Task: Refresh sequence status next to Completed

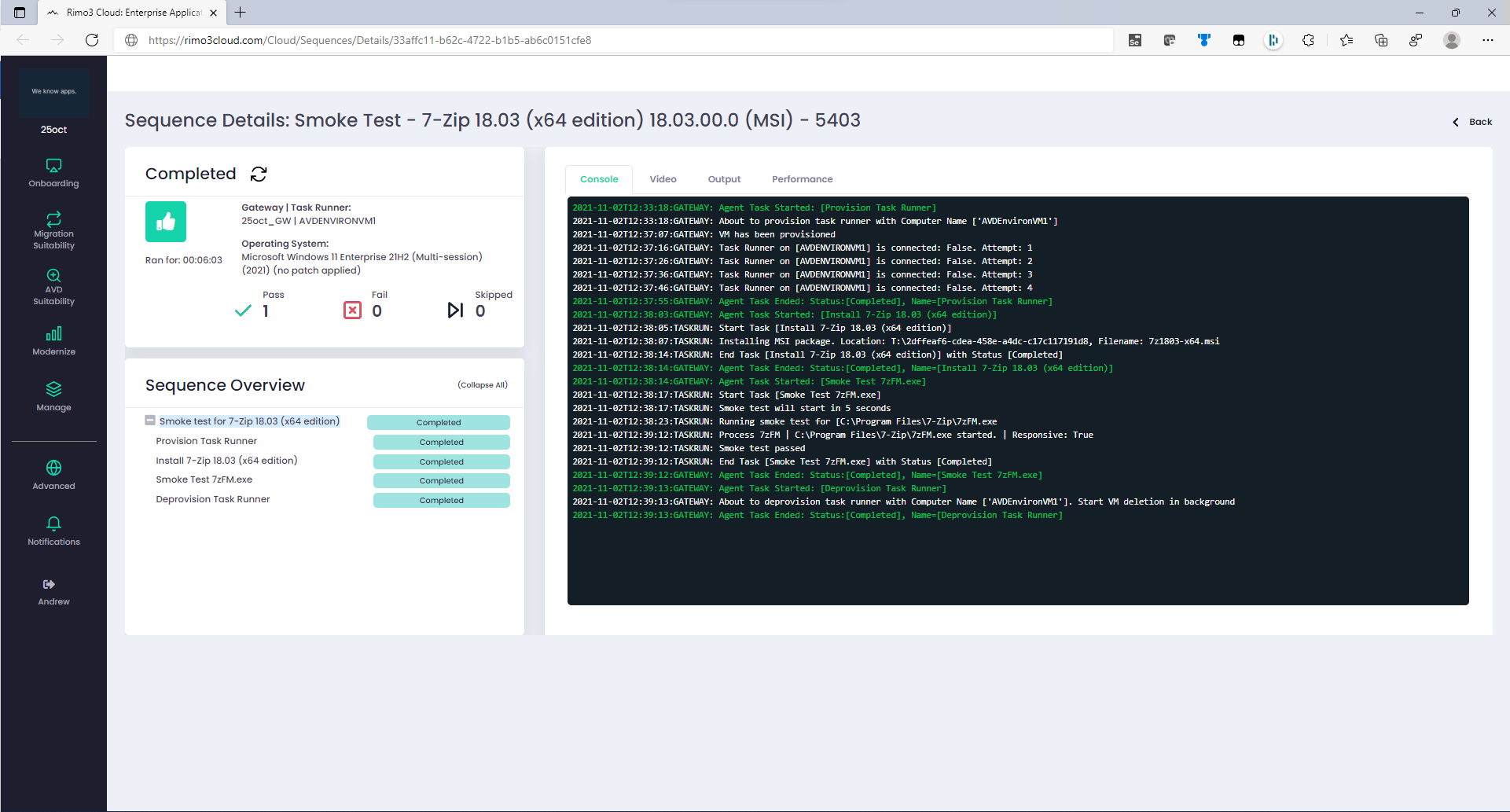Action: 259,174
